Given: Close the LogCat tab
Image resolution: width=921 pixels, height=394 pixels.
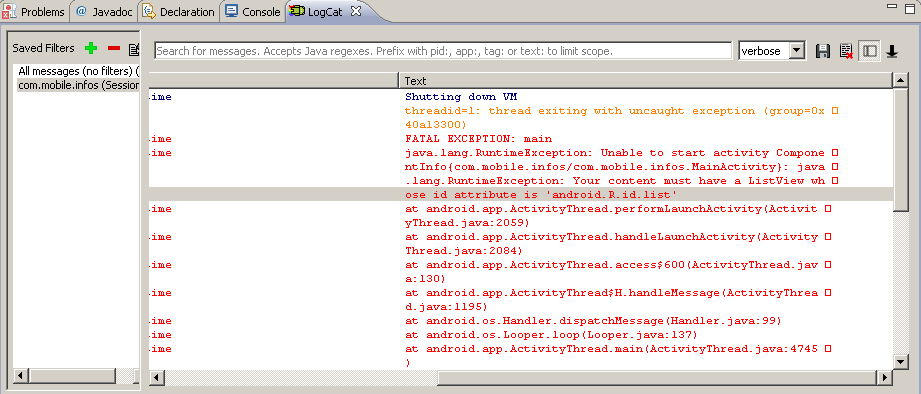Looking at the screenshot, I should pos(355,11).
